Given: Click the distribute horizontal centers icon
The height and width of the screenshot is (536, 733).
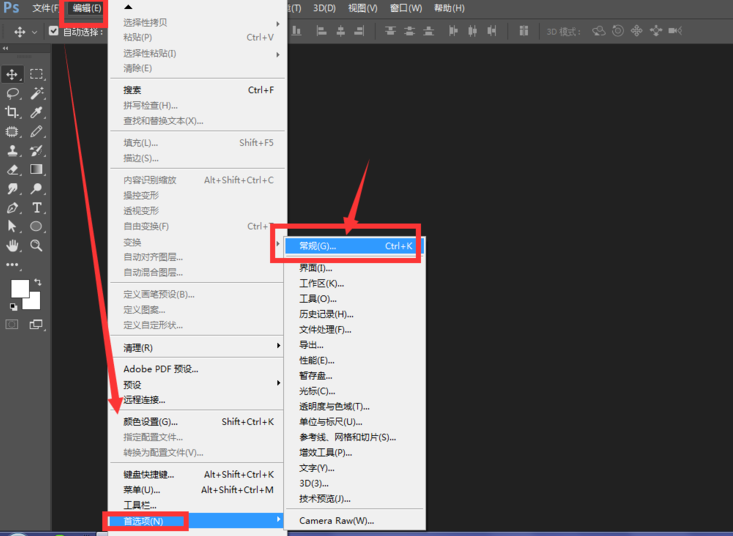Looking at the screenshot, I should coord(473,31).
